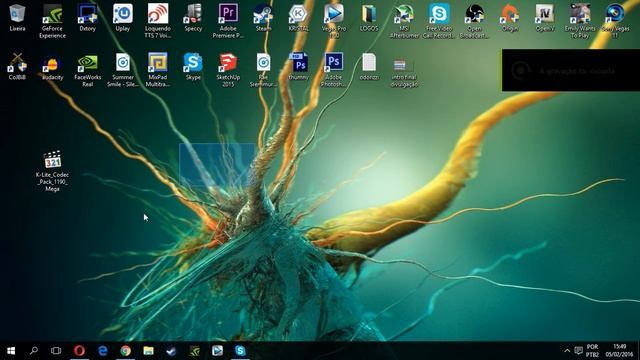
Task: Select the Rae Sremmurd audio file
Action: coord(263,70)
